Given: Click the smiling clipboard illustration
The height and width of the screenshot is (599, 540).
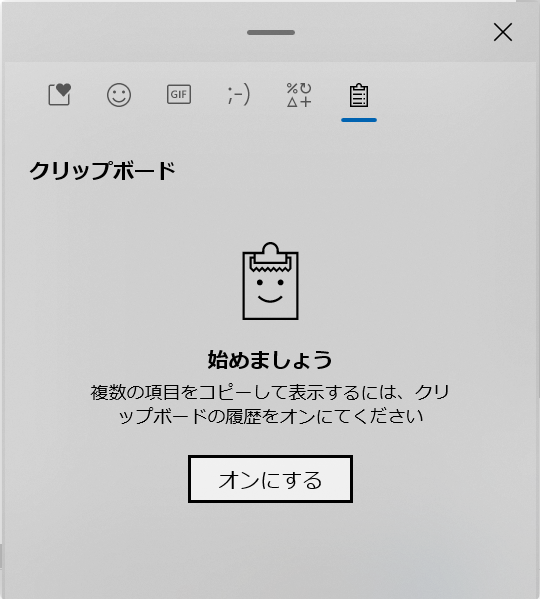Looking at the screenshot, I should (270, 281).
